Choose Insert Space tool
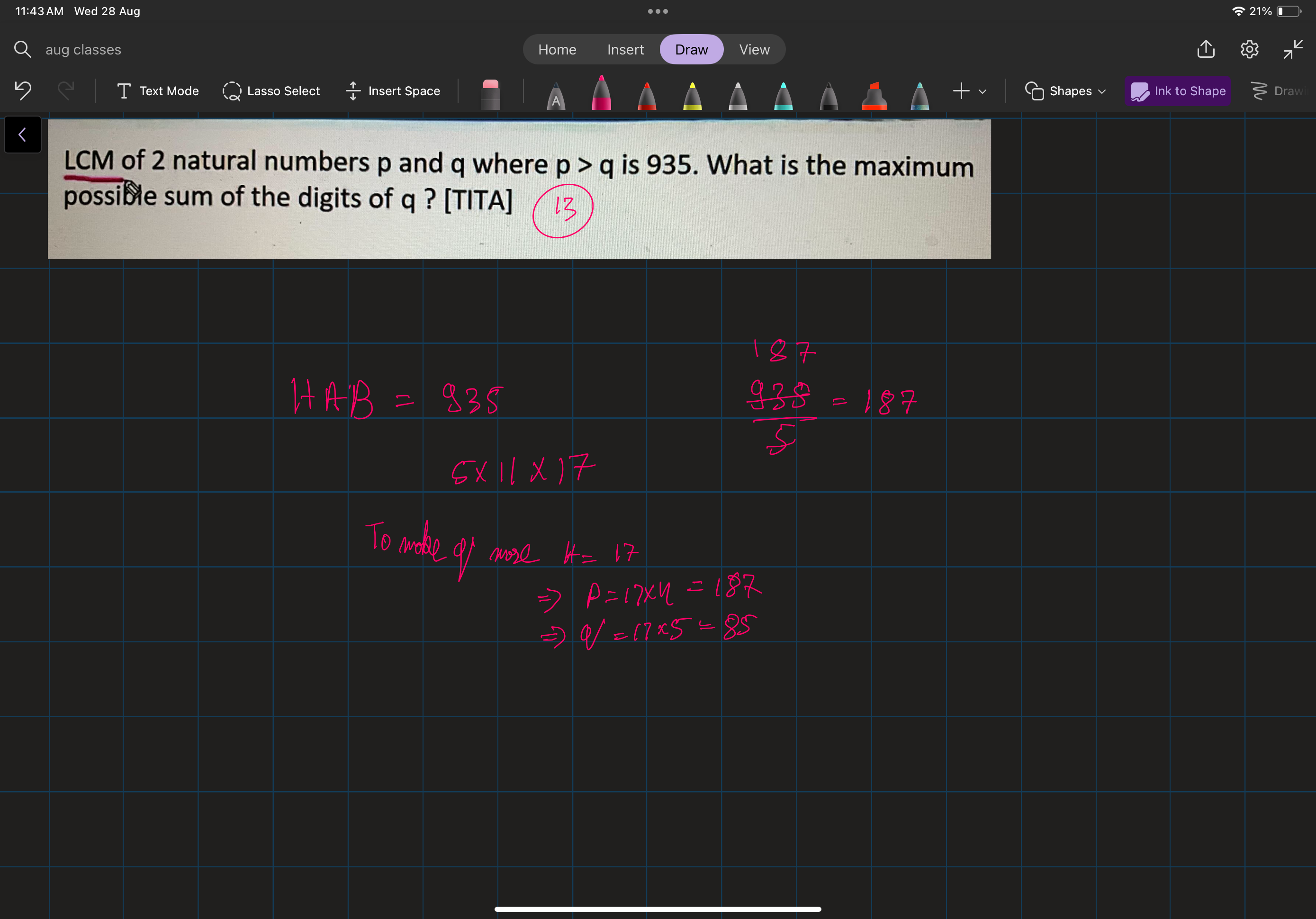The height and width of the screenshot is (919, 1316). pyautogui.click(x=393, y=91)
